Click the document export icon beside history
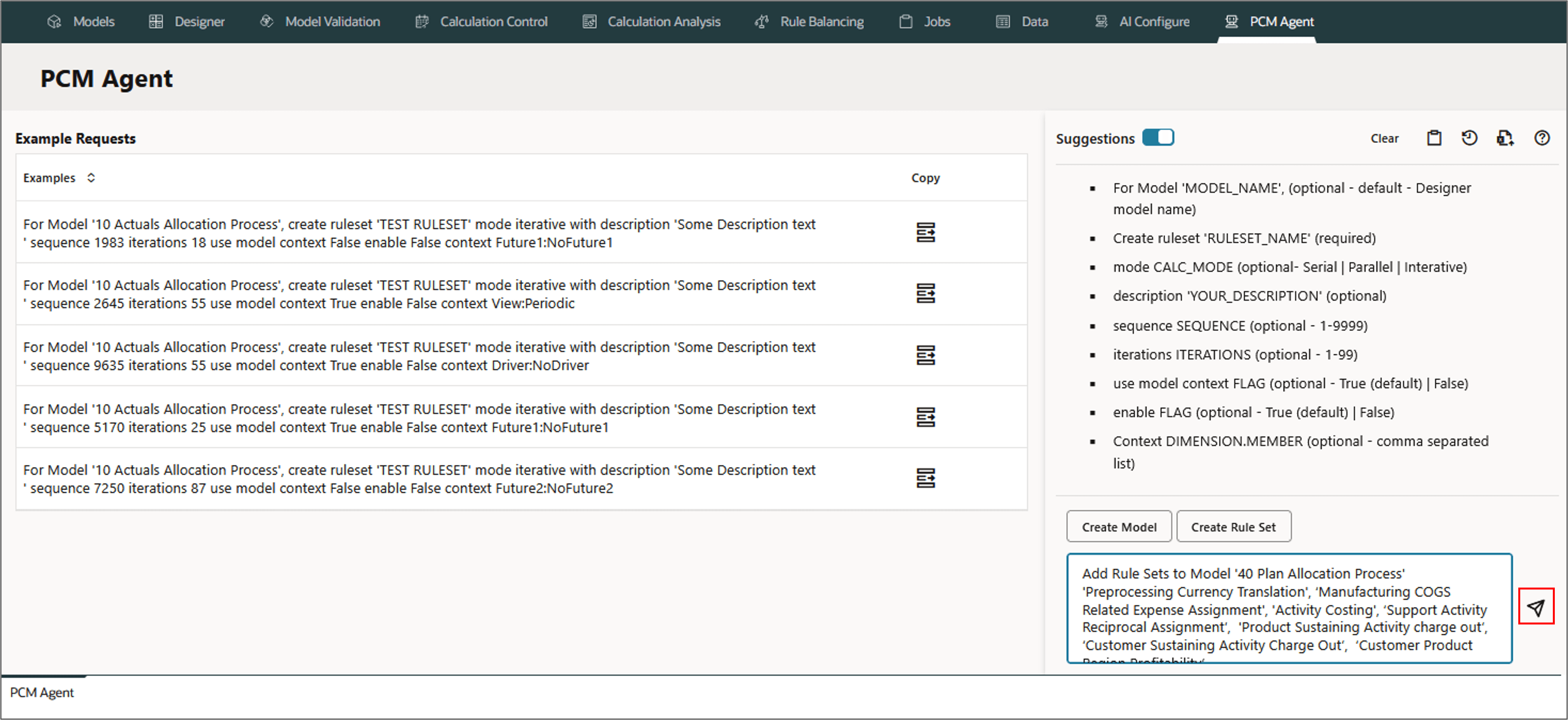 click(x=1505, y=138)
